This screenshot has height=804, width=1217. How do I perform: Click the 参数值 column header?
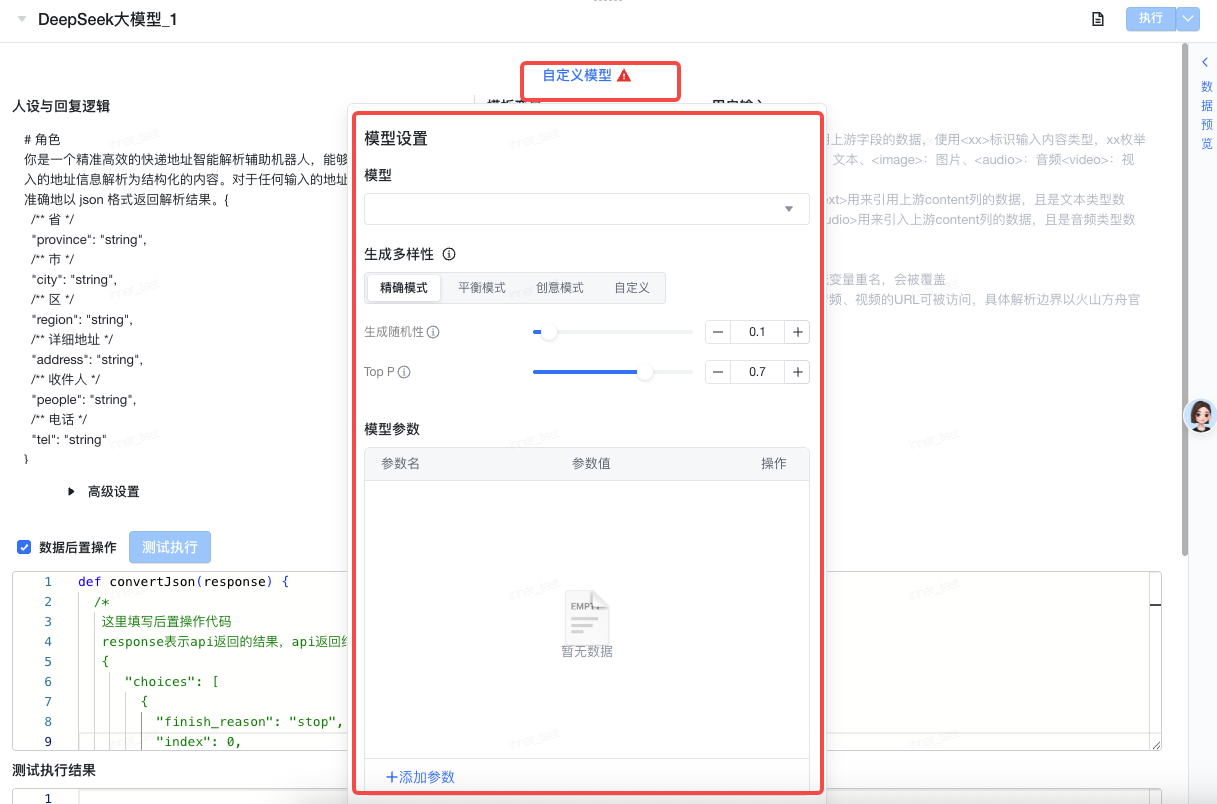tap(591, 464)
